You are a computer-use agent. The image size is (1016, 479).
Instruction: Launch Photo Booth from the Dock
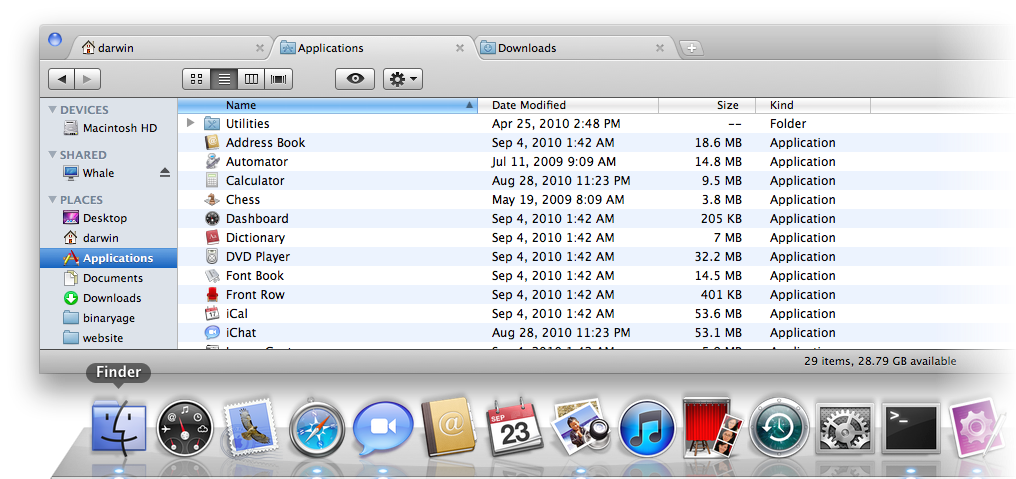point(713,426)
